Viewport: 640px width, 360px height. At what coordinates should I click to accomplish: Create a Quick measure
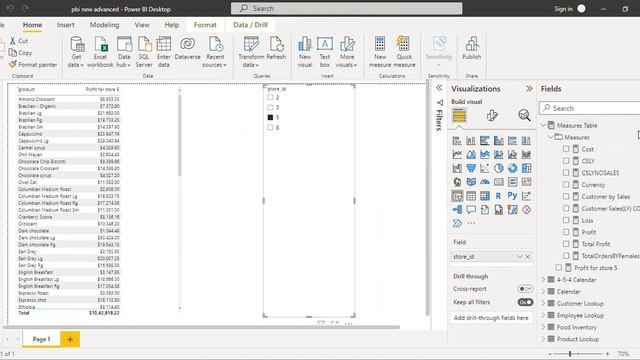click(404, 52)
